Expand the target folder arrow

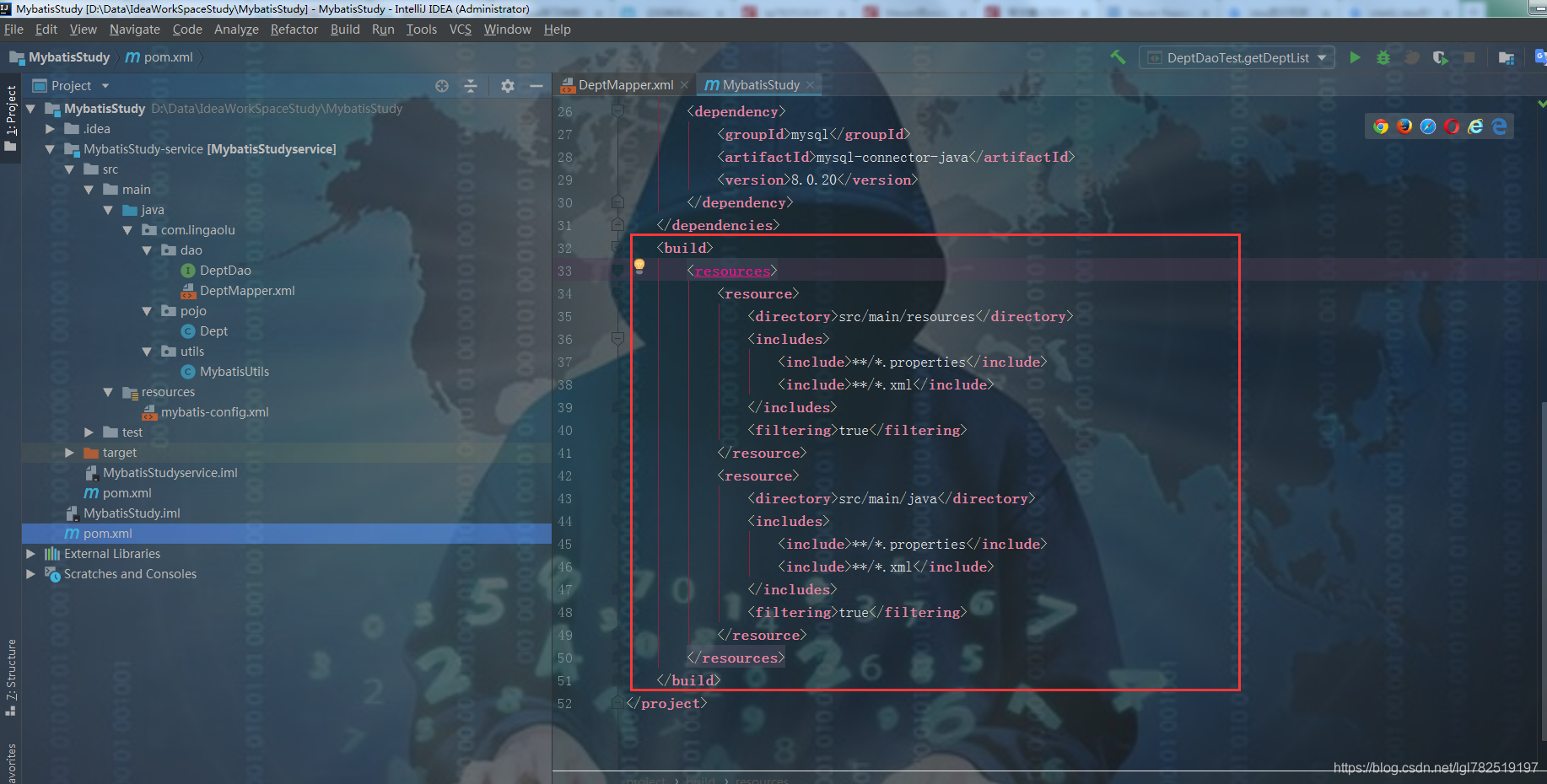point(69,453)
